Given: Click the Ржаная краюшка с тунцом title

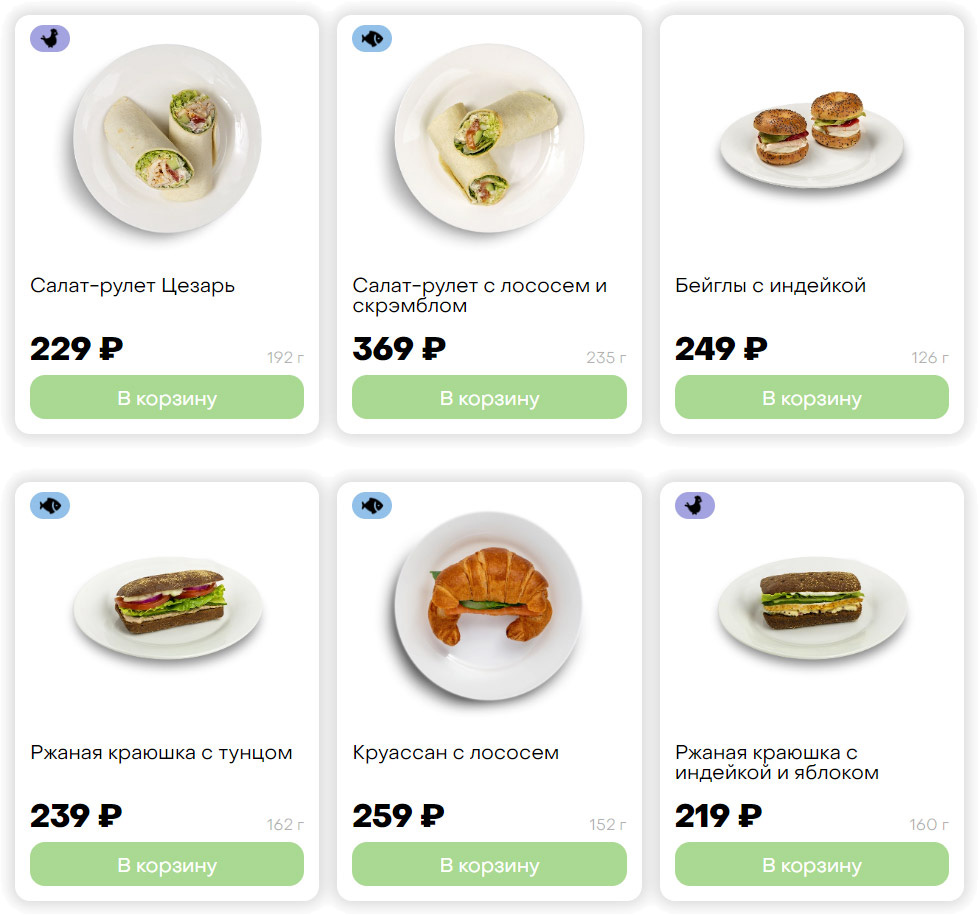Looking at the screenshot, I should (x=161, y=753).
